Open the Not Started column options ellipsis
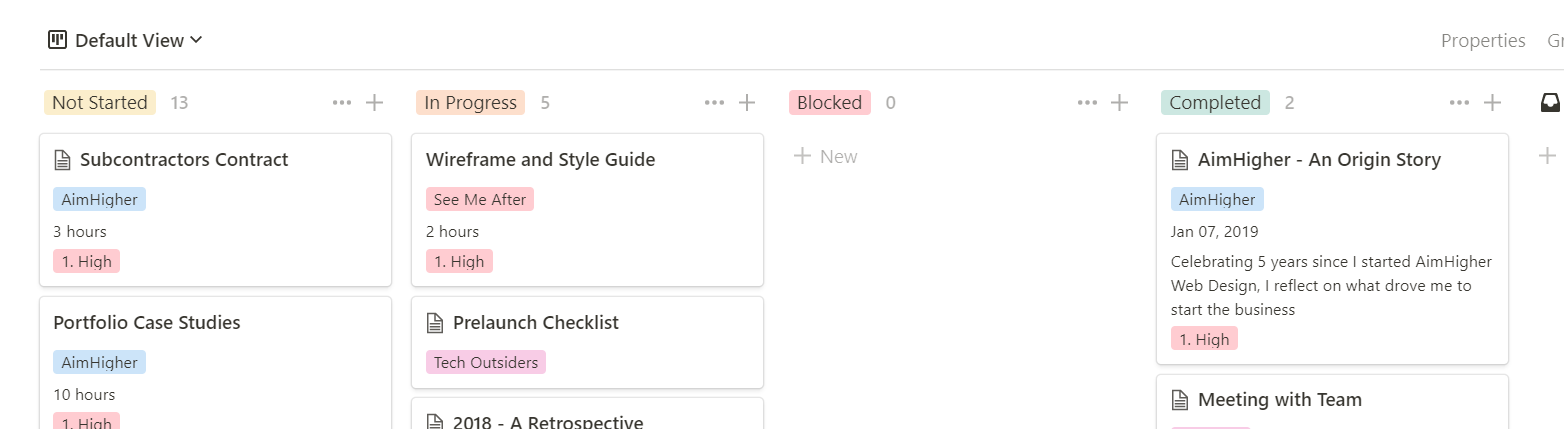 [342, 102]
